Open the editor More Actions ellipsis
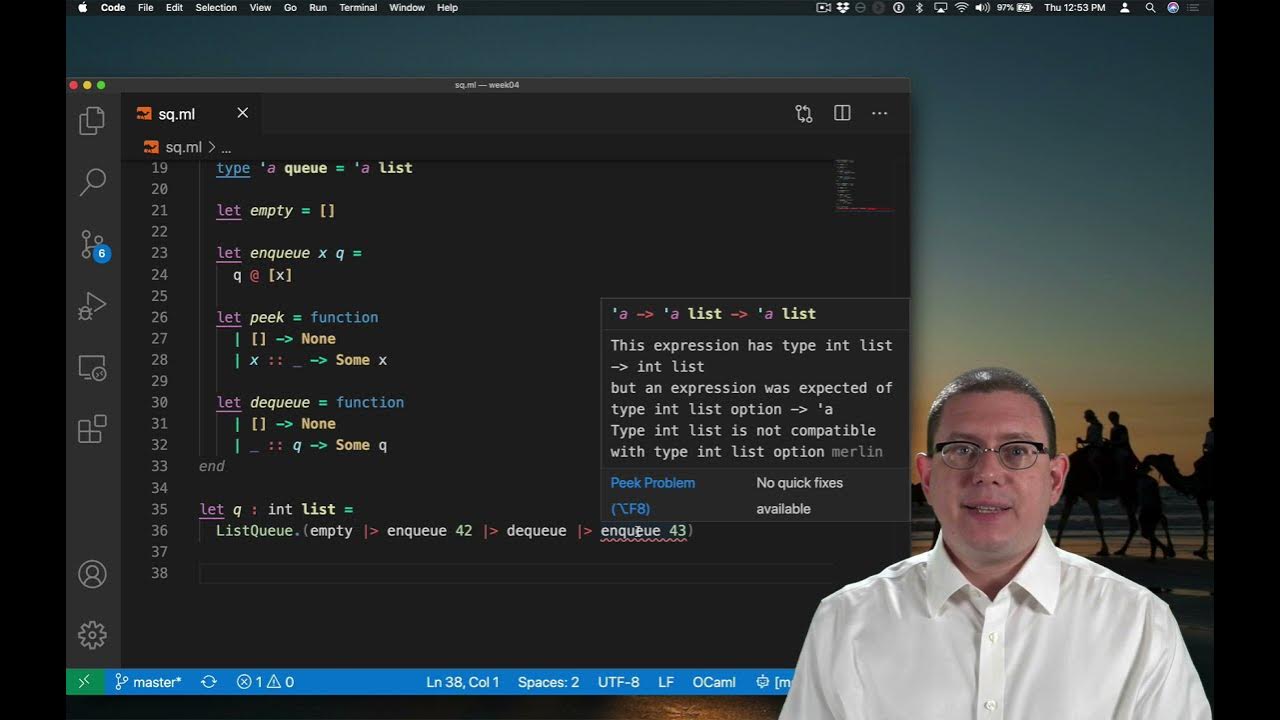This screenshot has height=720, width=1280. tap(880, 114)
